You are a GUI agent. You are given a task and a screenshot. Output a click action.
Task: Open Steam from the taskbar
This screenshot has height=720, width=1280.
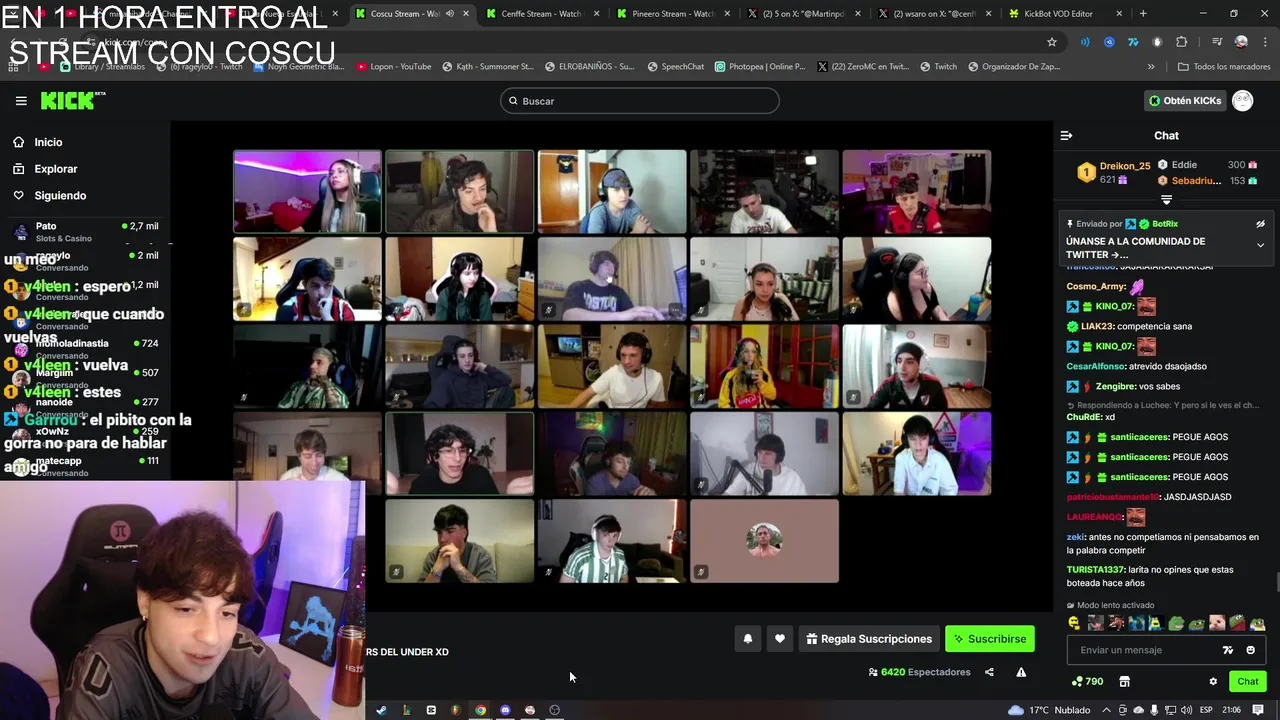pyautogui.click(x=381, y=710)
